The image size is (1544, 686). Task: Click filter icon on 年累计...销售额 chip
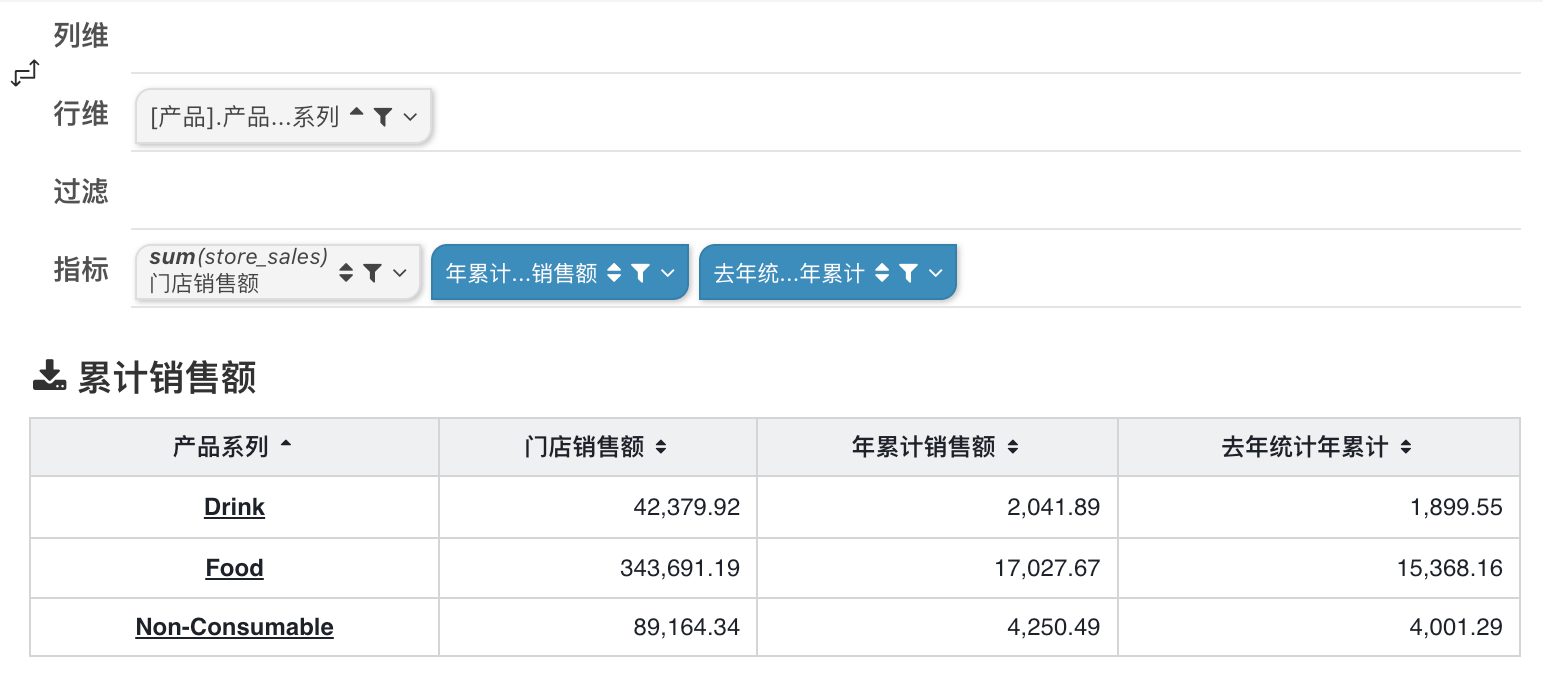click(x=641, y=273)
